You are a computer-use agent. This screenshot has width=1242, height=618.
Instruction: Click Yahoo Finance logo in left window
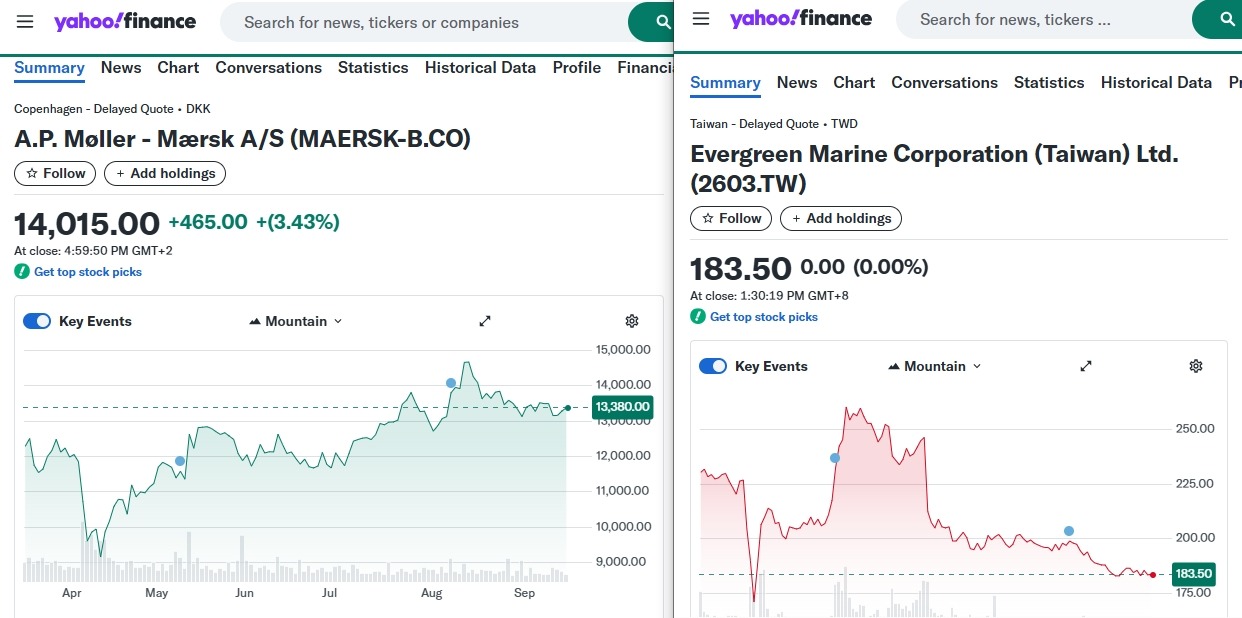125,22
